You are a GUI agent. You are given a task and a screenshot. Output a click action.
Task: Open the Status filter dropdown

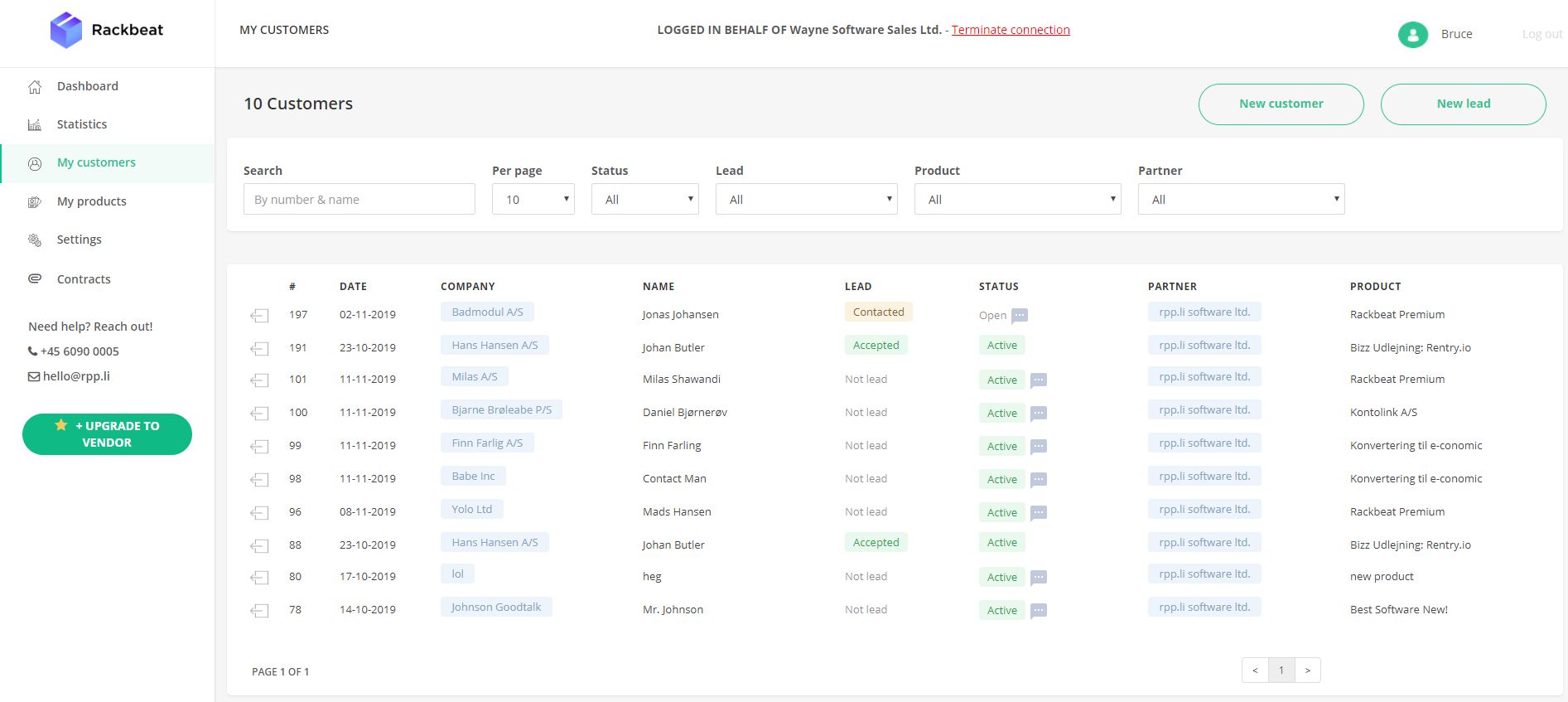click(645, 199)
